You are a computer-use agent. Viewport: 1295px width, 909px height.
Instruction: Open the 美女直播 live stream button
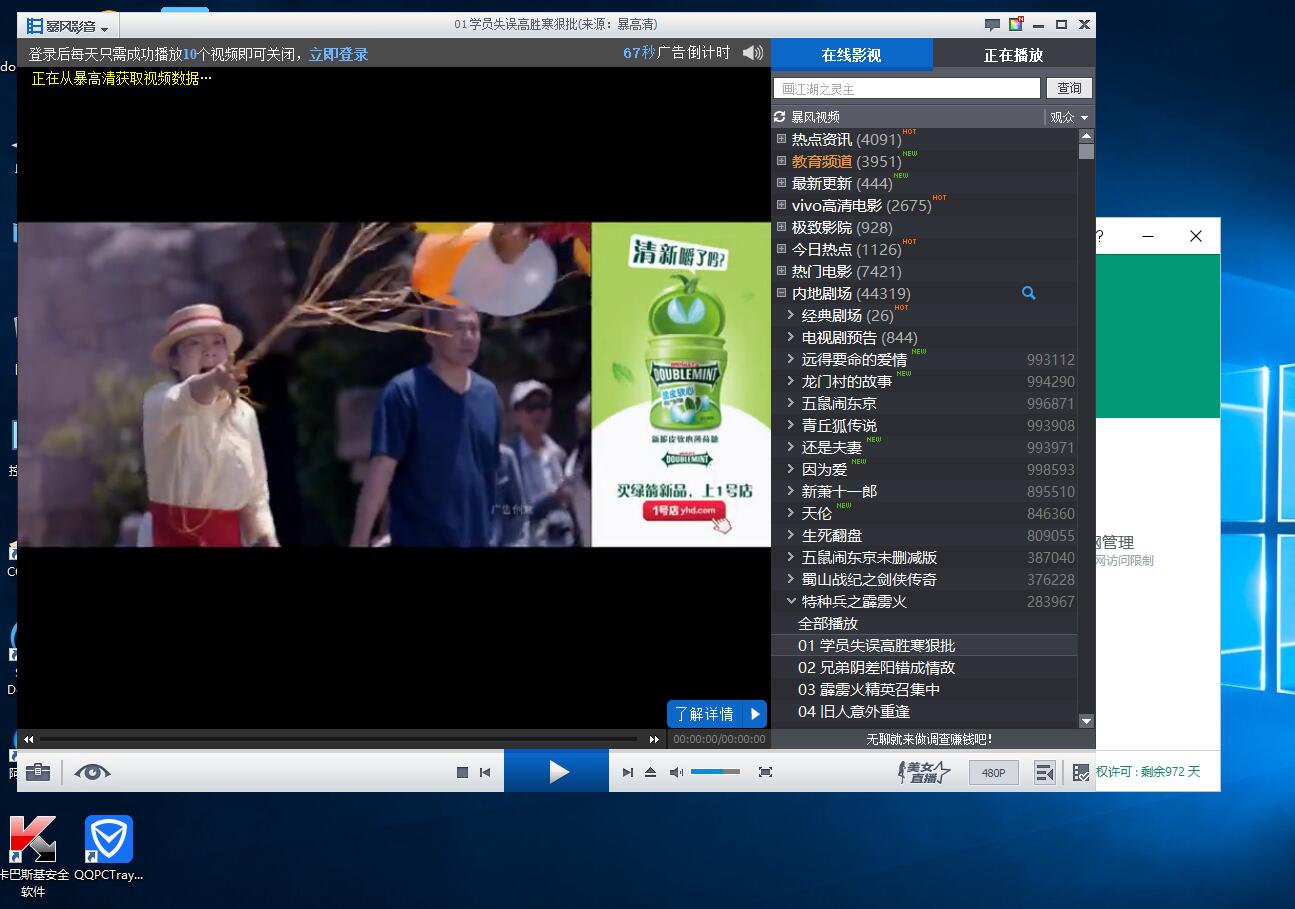tap(922, 772)
